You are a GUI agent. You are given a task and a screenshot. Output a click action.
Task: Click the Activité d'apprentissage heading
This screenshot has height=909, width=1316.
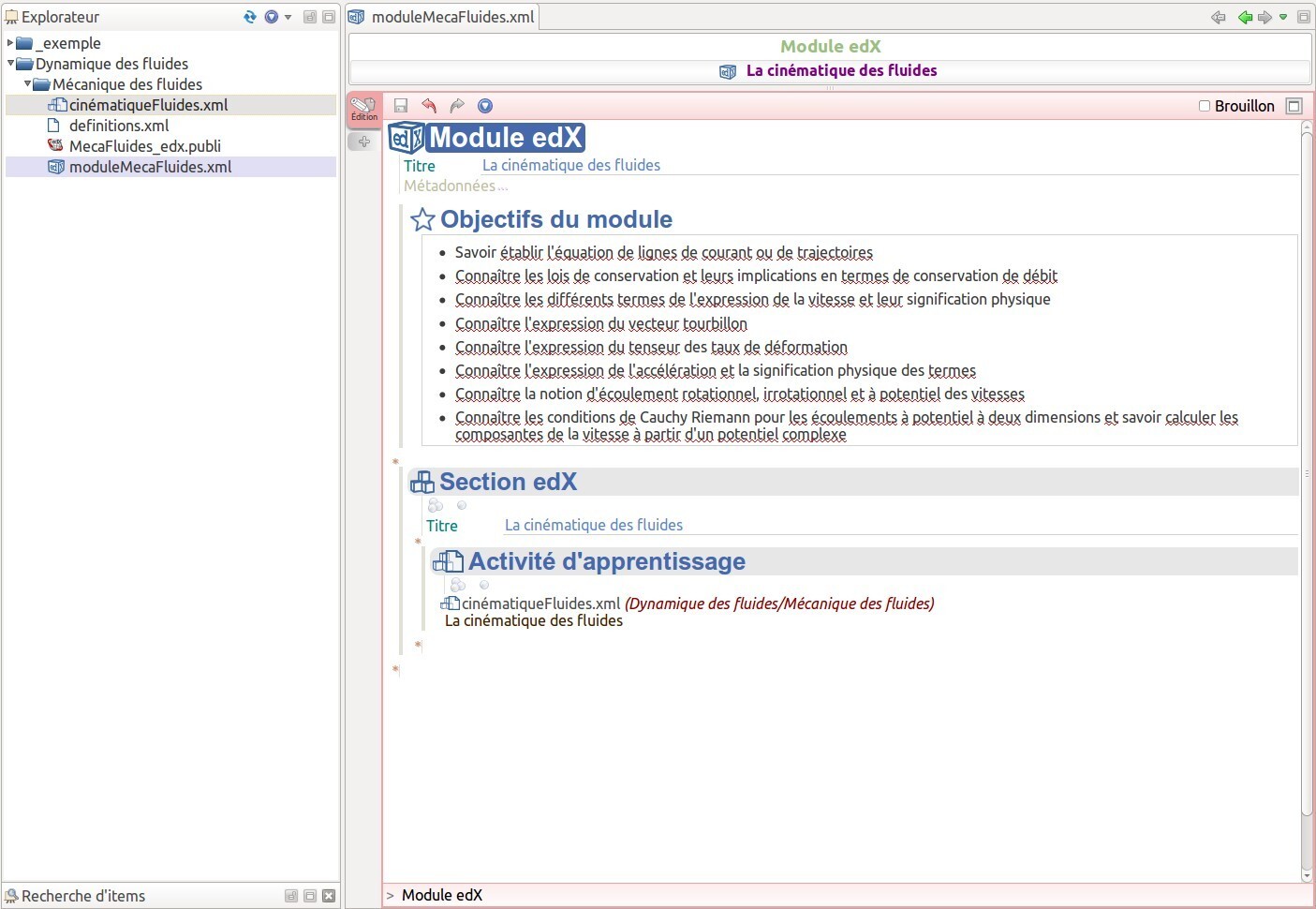pos(607,561)
